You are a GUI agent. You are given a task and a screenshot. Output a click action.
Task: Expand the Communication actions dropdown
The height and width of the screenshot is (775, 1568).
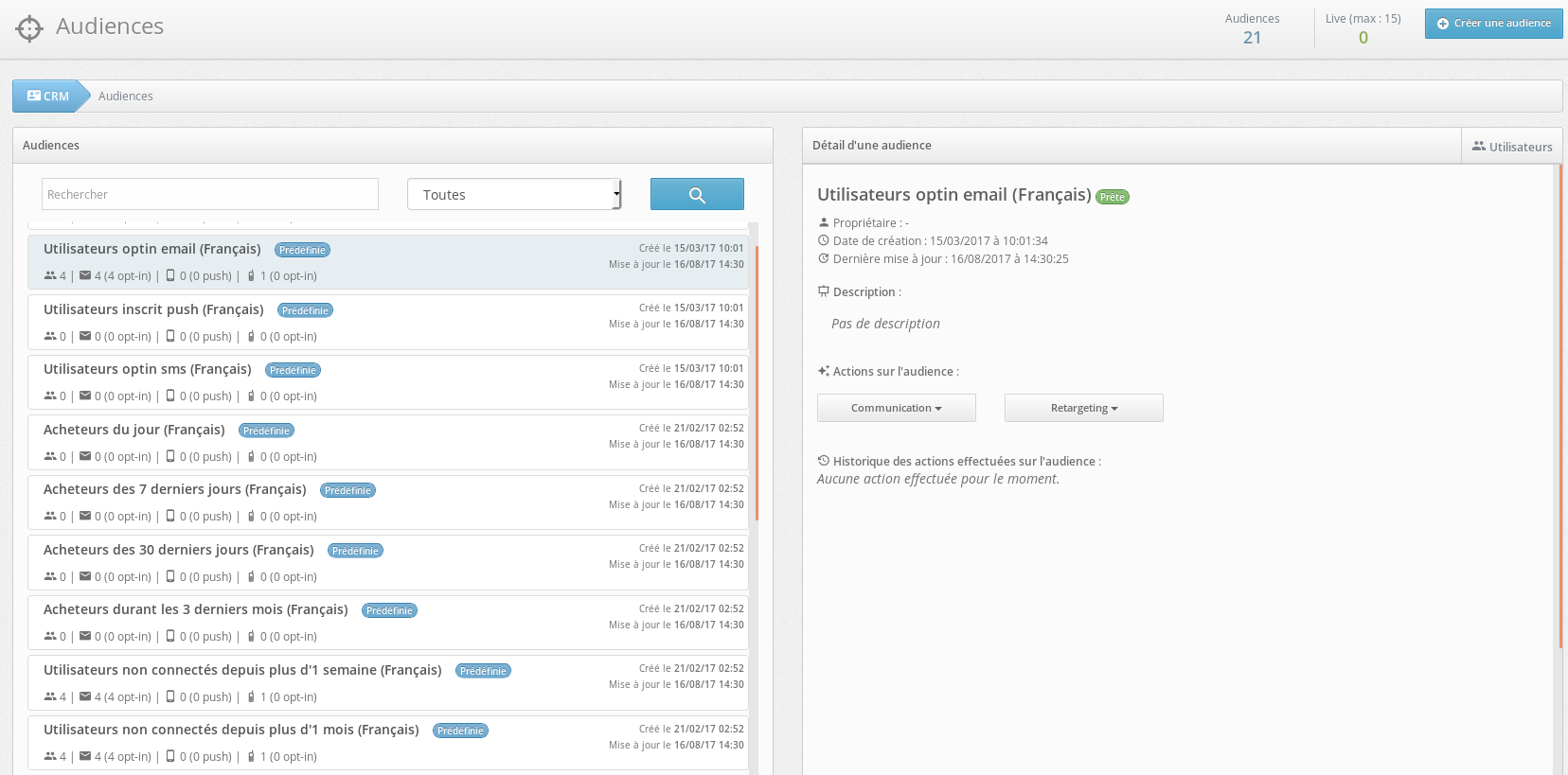tap(896, 409)
